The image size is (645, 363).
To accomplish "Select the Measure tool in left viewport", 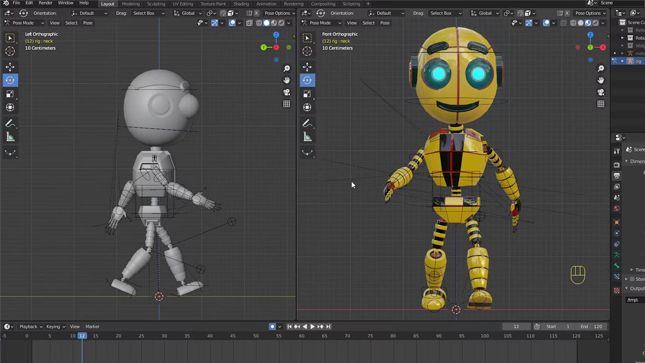I will tap(10, 137).
